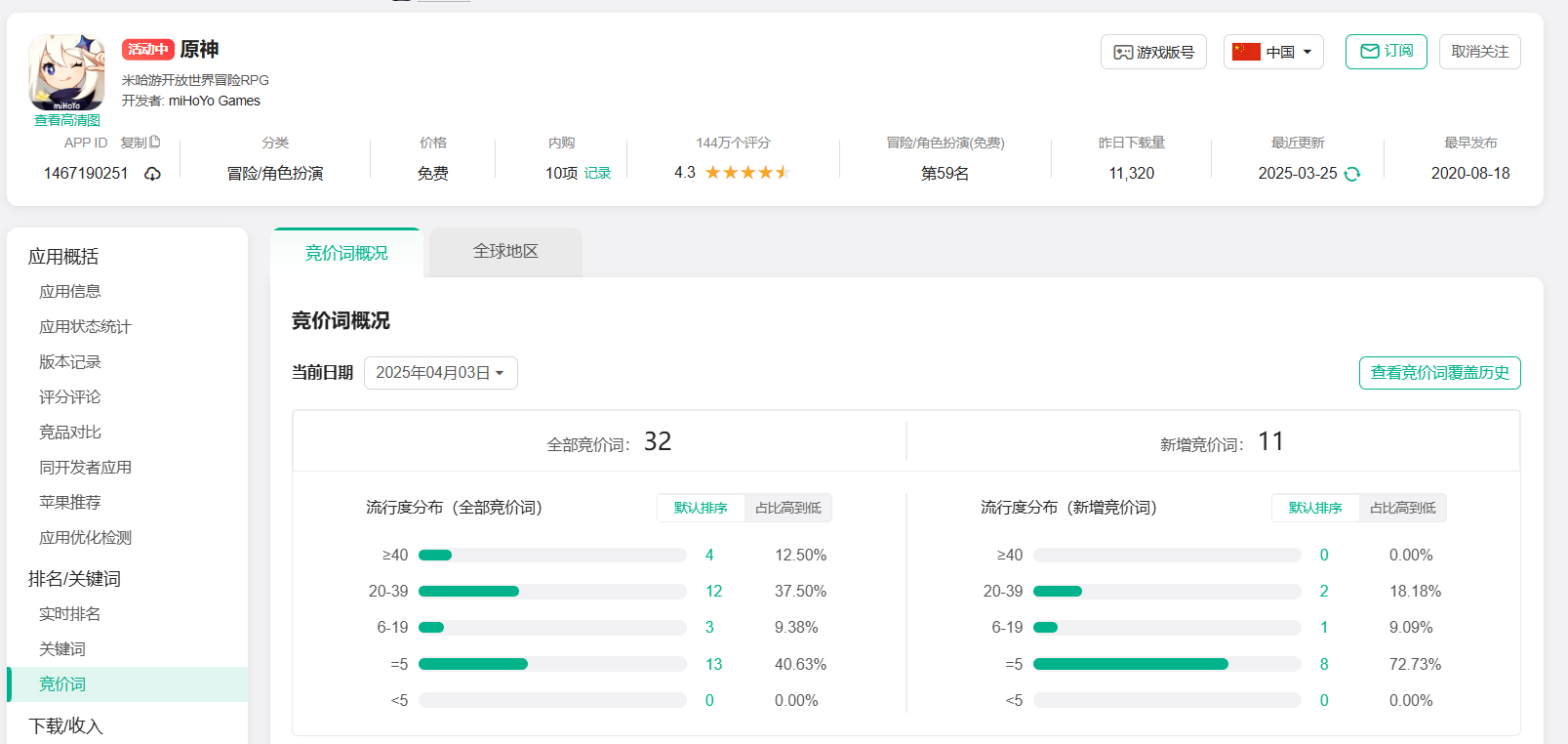The image size is (1568, 744).
Task: Click the 全部竞价词 total 32
Action: (x=658, y=441)
